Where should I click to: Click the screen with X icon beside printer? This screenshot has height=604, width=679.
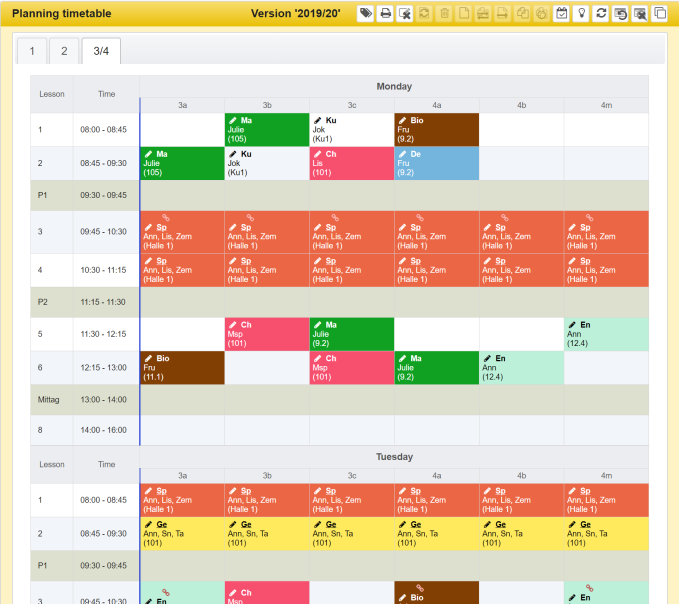405,14
